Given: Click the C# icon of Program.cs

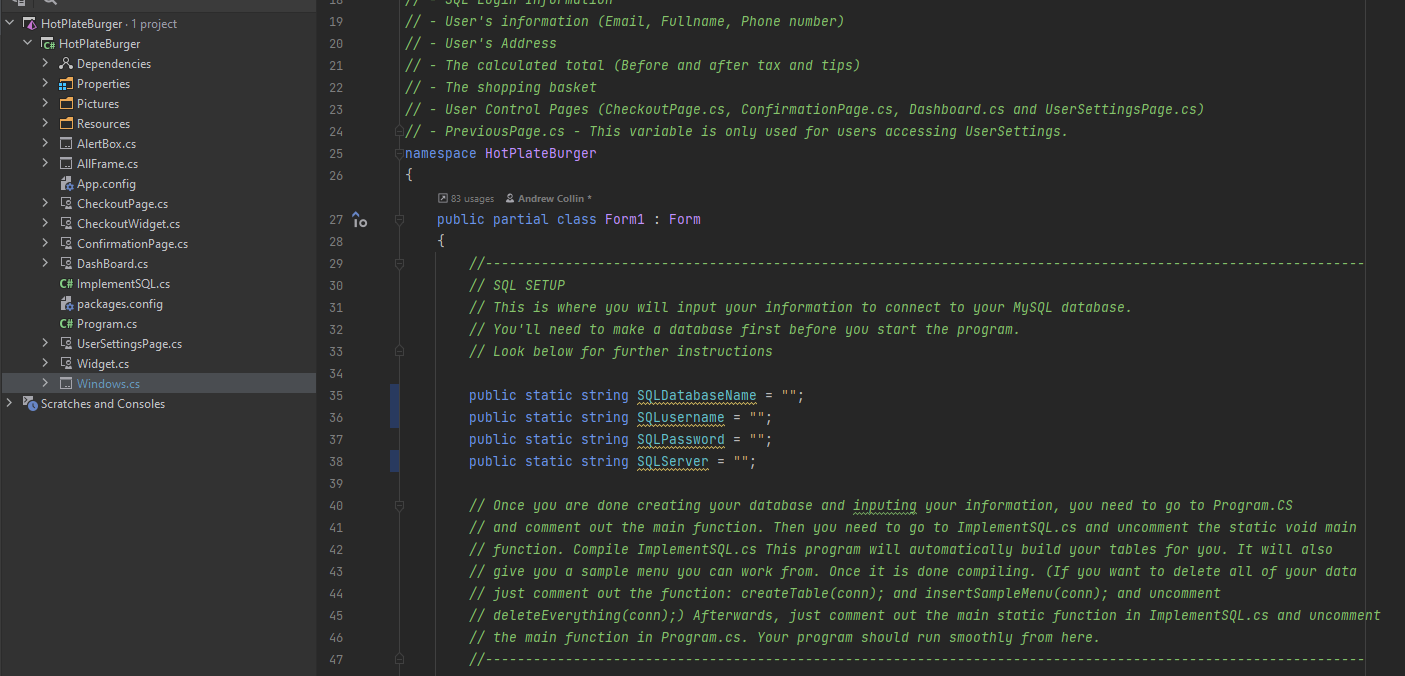Looking at the screenshot, I should click(x=66, y=324).
